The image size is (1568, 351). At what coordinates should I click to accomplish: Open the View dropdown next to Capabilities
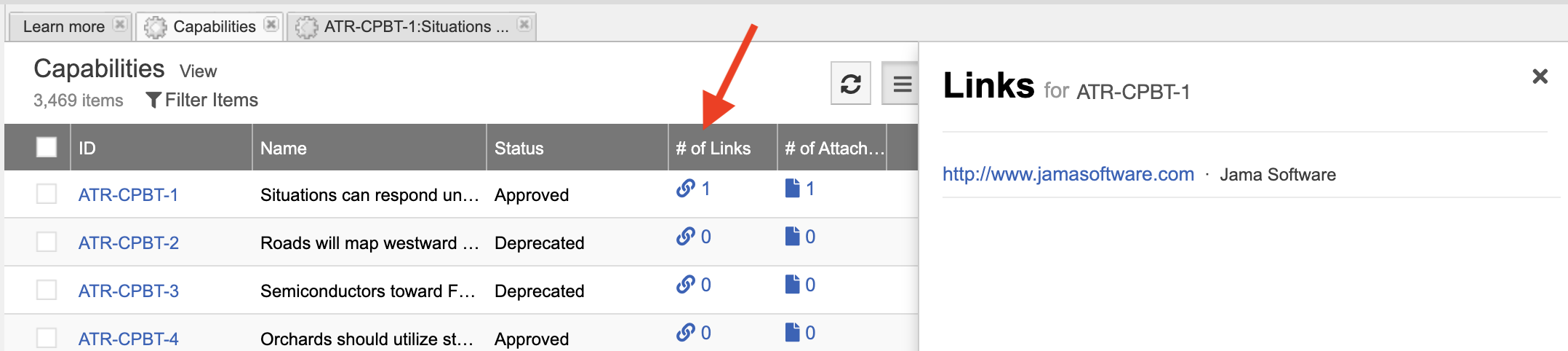coord(198,71)
